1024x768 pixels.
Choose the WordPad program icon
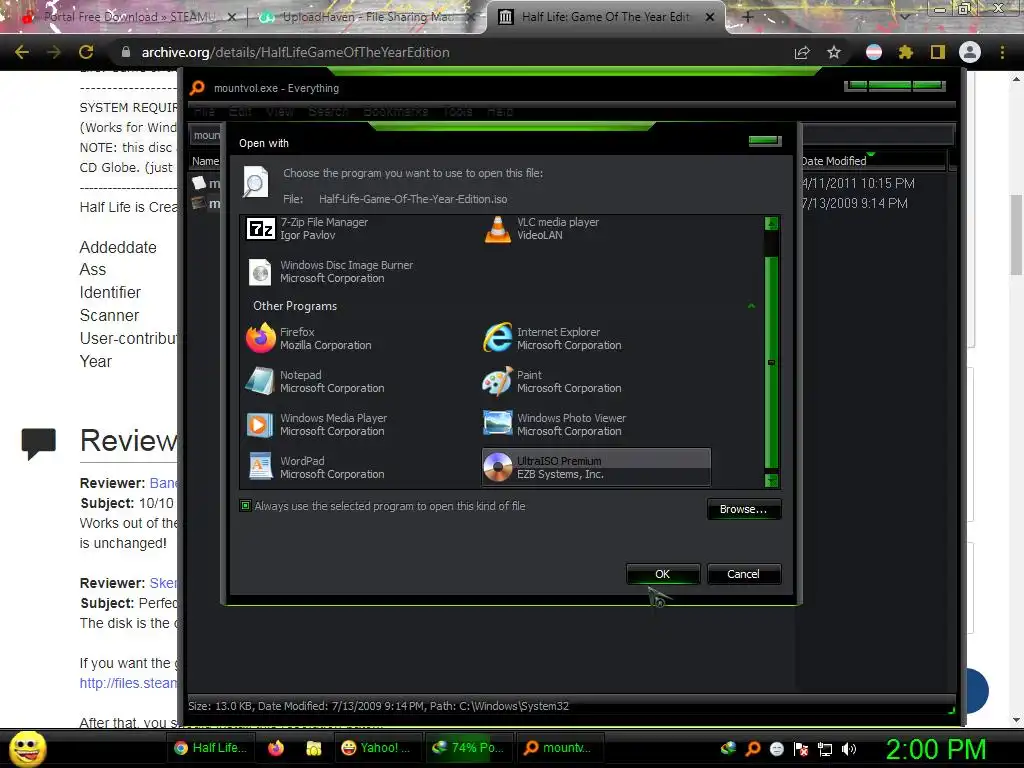(x=260, y=467)
